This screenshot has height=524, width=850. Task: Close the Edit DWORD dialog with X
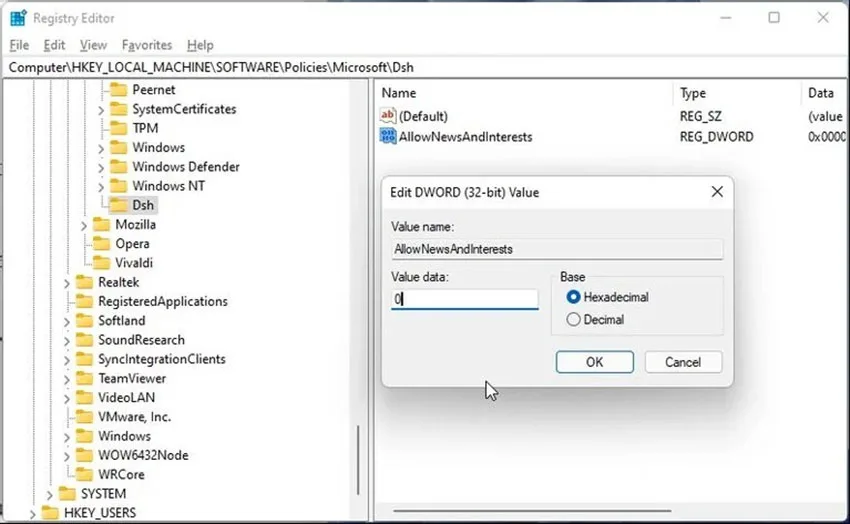click(717, 192)
